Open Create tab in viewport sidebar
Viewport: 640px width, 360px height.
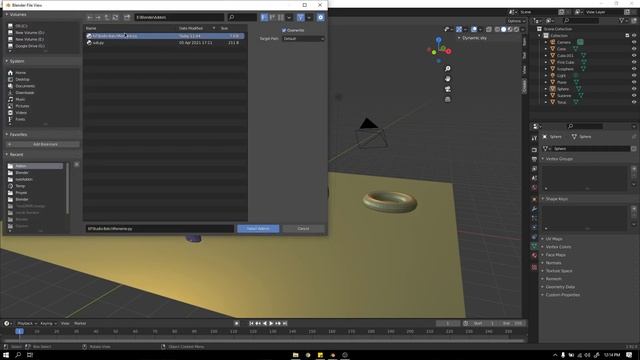(x=524, y=86)
